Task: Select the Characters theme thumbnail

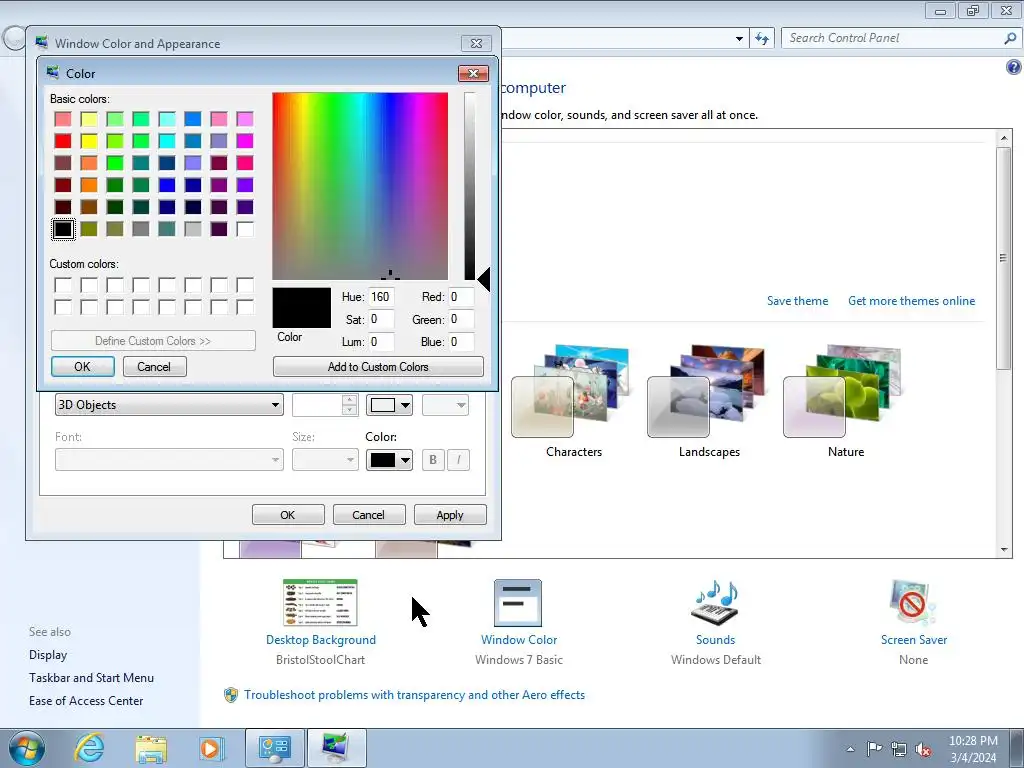Action: pos(572,391)
